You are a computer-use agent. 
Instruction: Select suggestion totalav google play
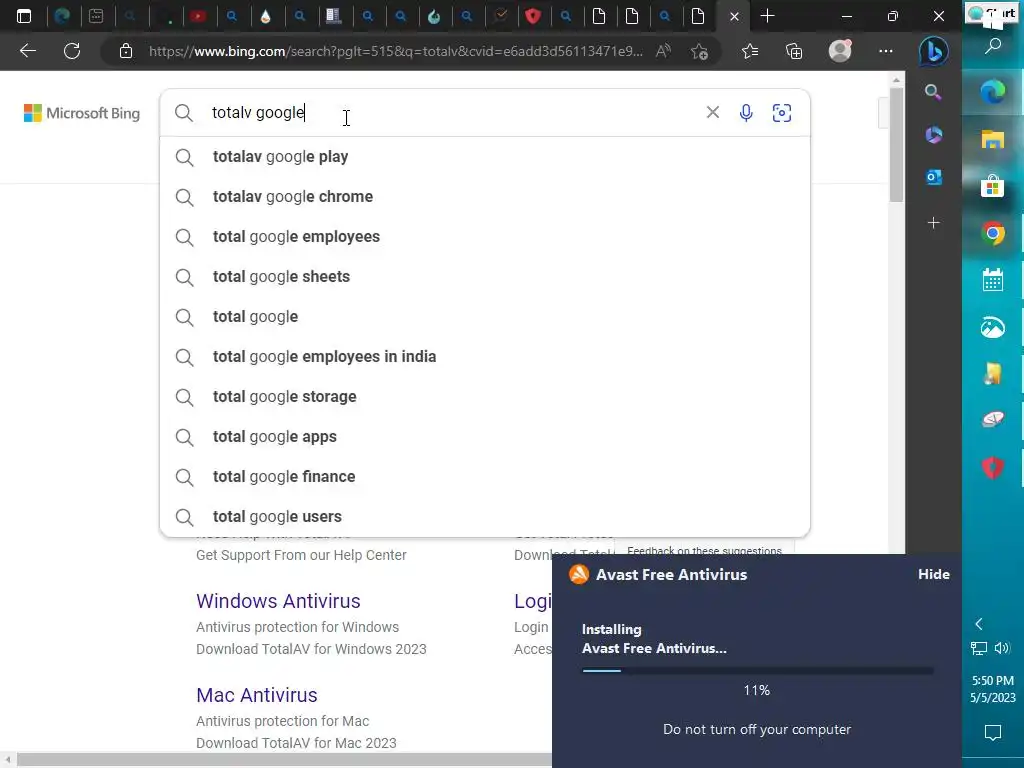click(485, 157)
